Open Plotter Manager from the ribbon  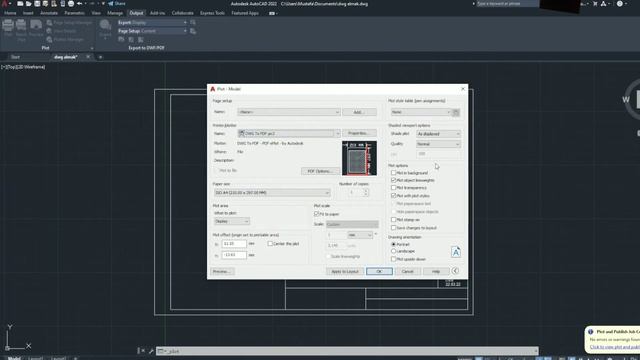[65, 40]
